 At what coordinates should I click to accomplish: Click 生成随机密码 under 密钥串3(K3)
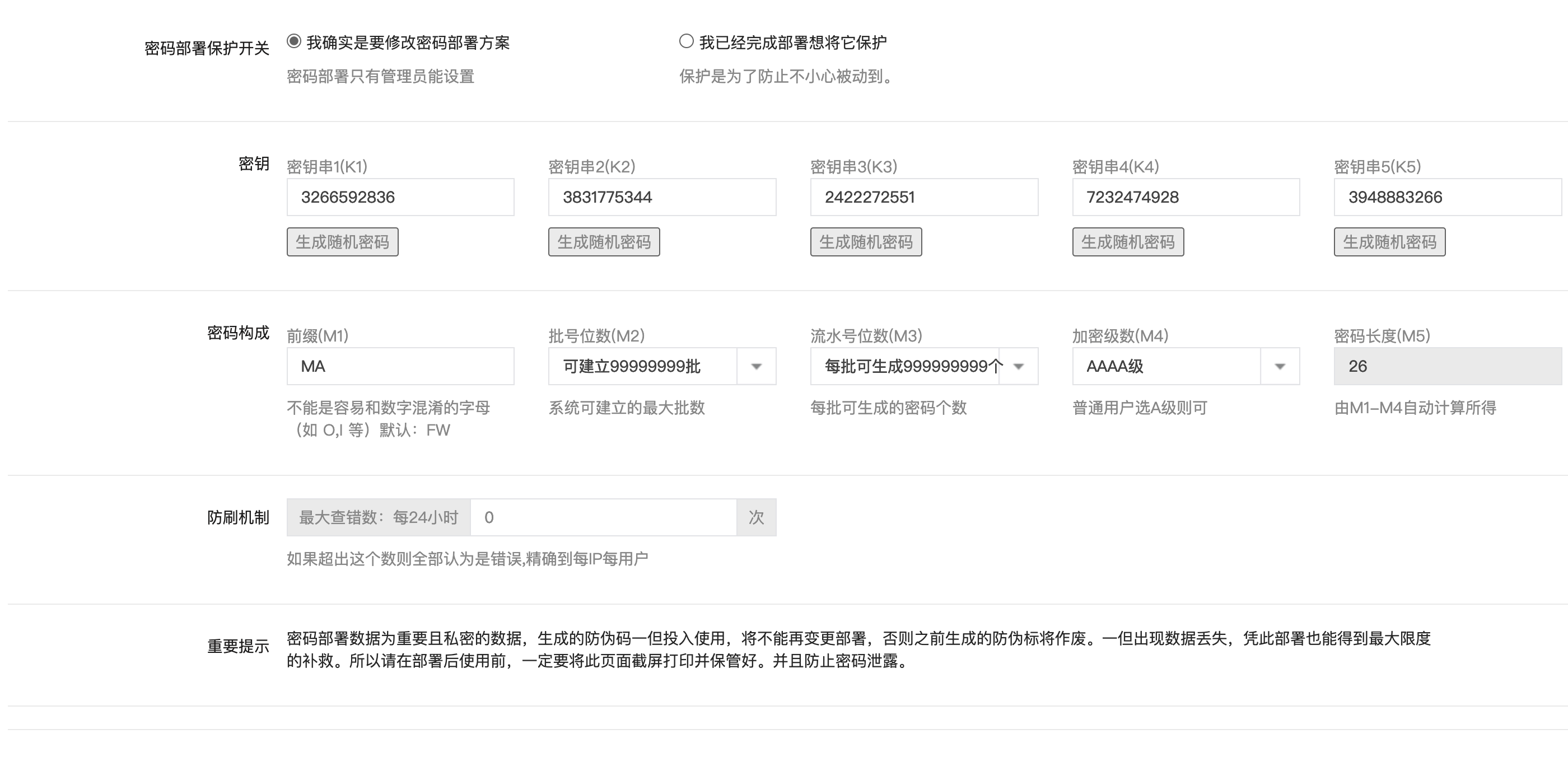tap(866, 242)
